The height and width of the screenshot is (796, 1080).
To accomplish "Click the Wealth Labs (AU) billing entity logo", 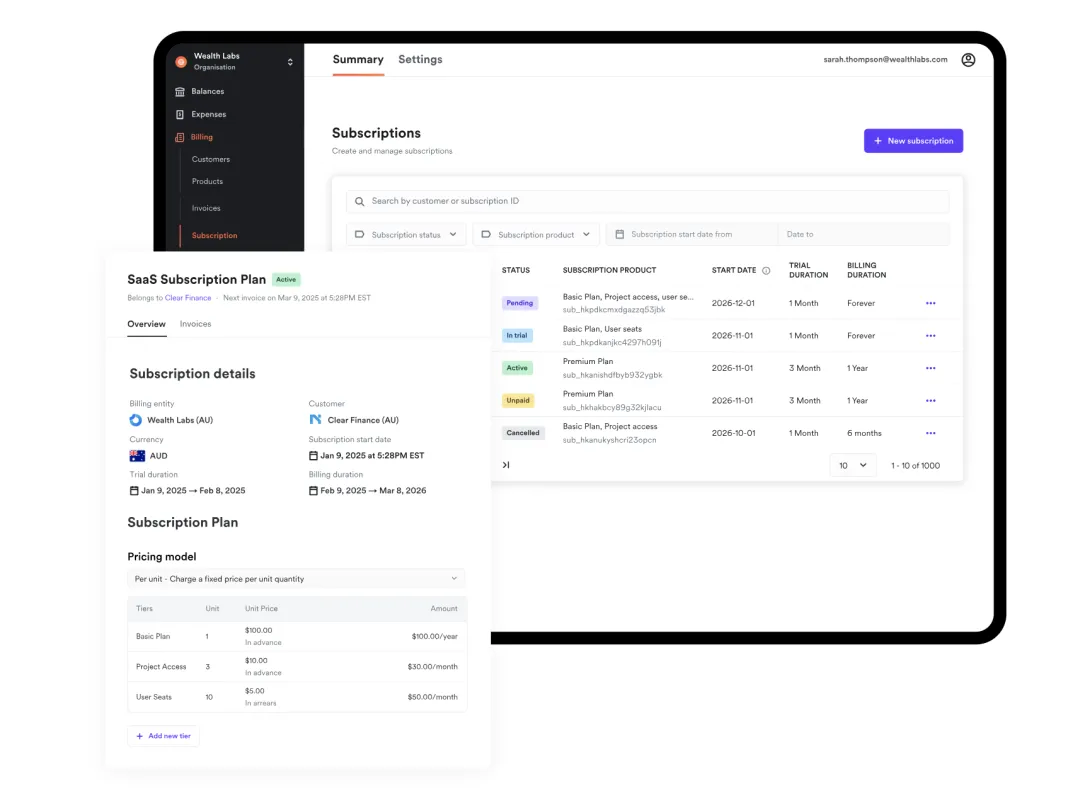I will coord(136,420).
